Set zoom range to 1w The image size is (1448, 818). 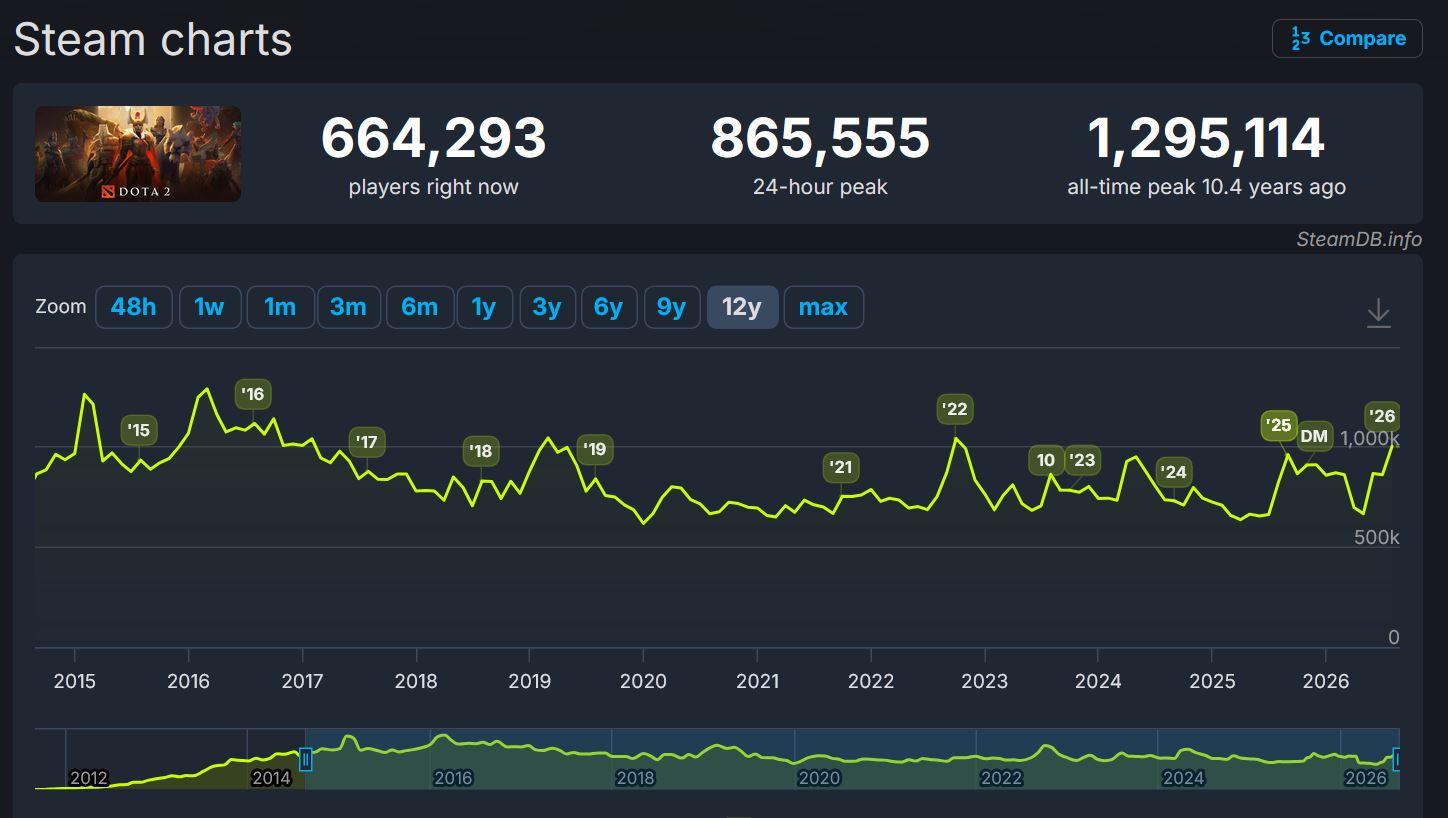pyautogui.click(x=209, y=307)
